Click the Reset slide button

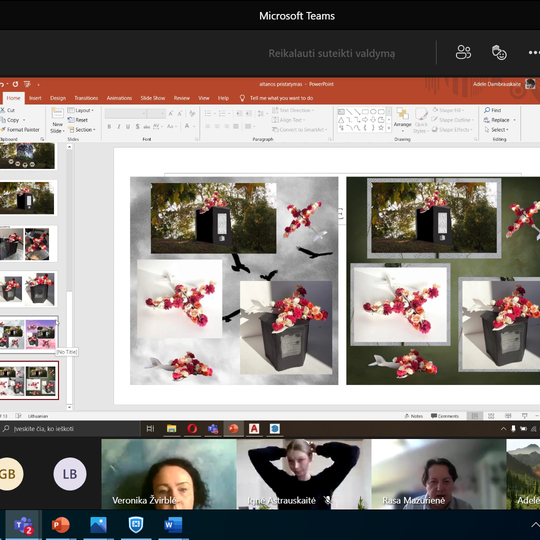[78, 120]
